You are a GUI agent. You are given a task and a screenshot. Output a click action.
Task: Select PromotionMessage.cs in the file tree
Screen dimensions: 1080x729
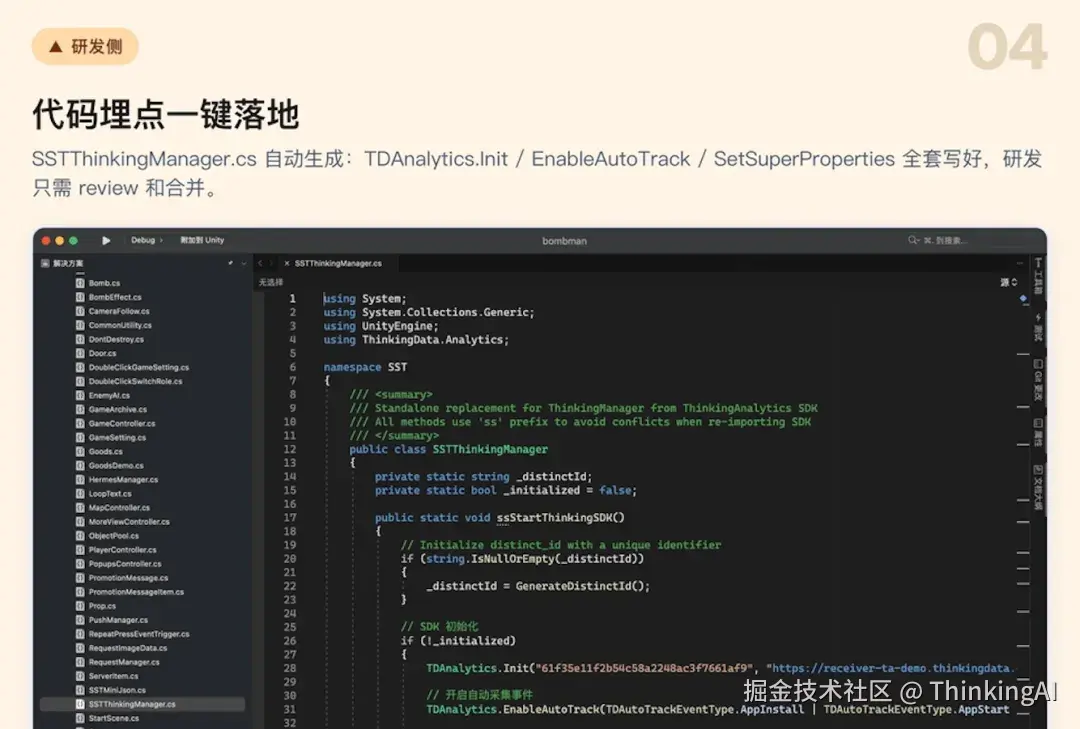[128, 578]
